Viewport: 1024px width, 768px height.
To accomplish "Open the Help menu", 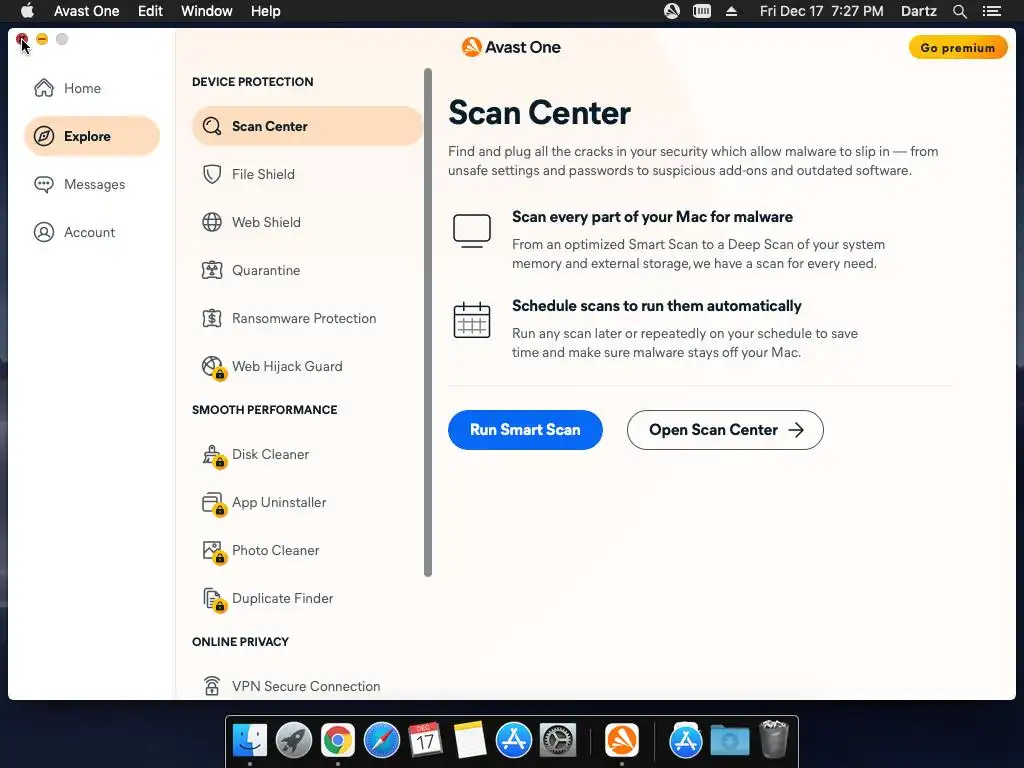I will coord(265,11).
